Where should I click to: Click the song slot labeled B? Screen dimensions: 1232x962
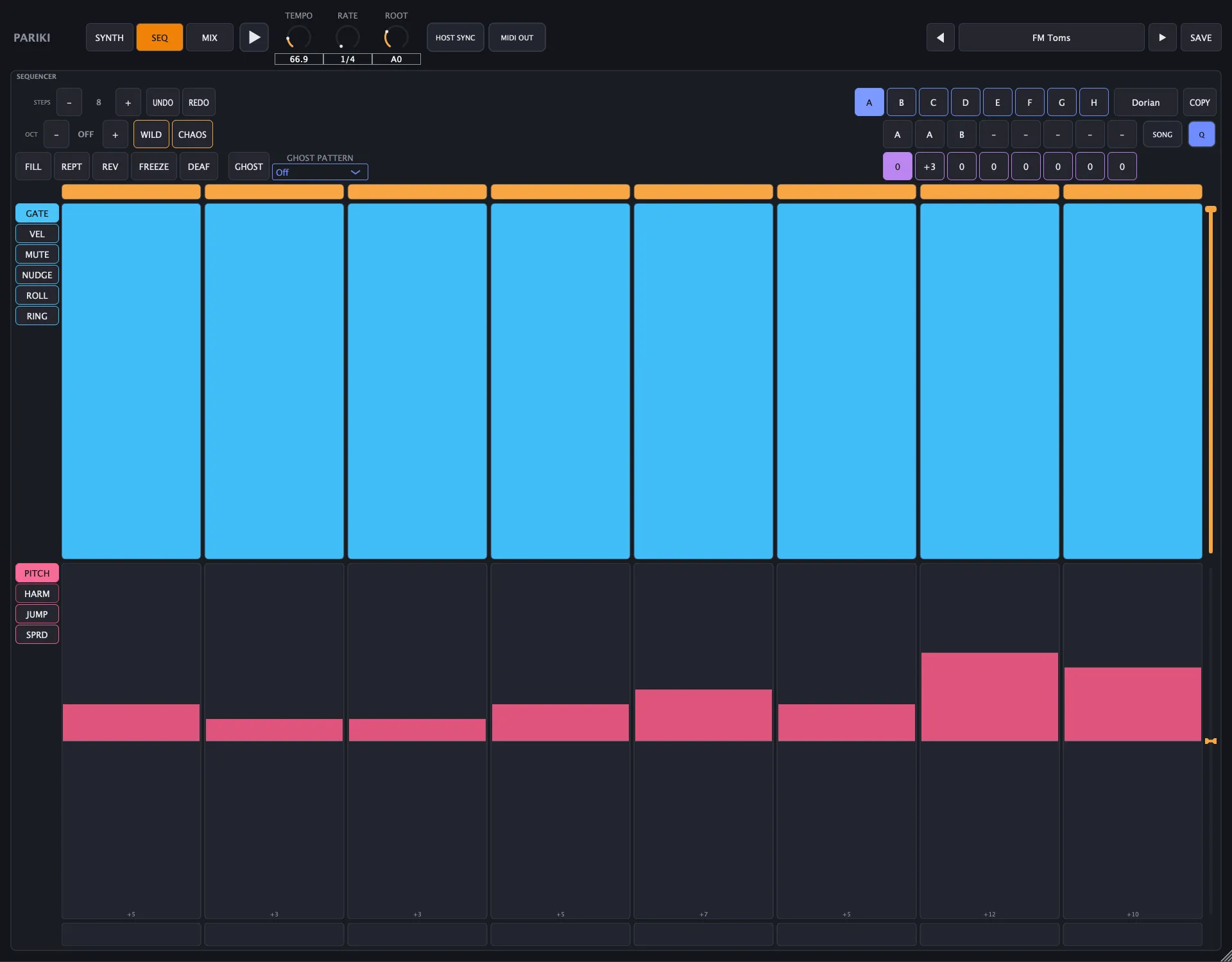coord(962,135)
